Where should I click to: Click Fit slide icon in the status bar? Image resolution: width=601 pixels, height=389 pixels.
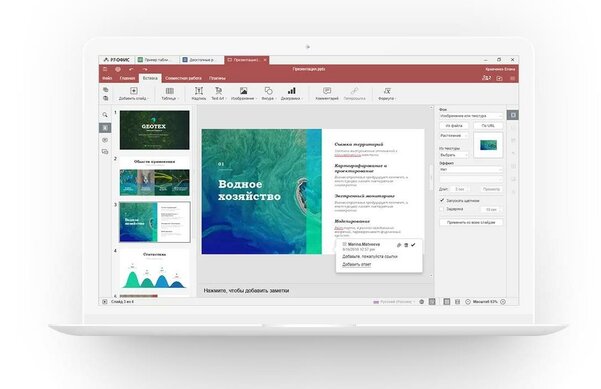[x=447, y=302]
